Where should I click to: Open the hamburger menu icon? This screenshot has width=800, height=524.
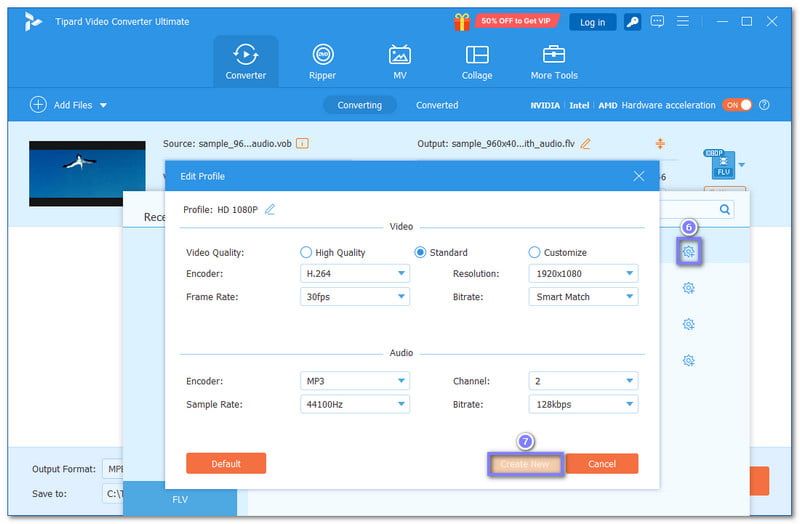682,21
